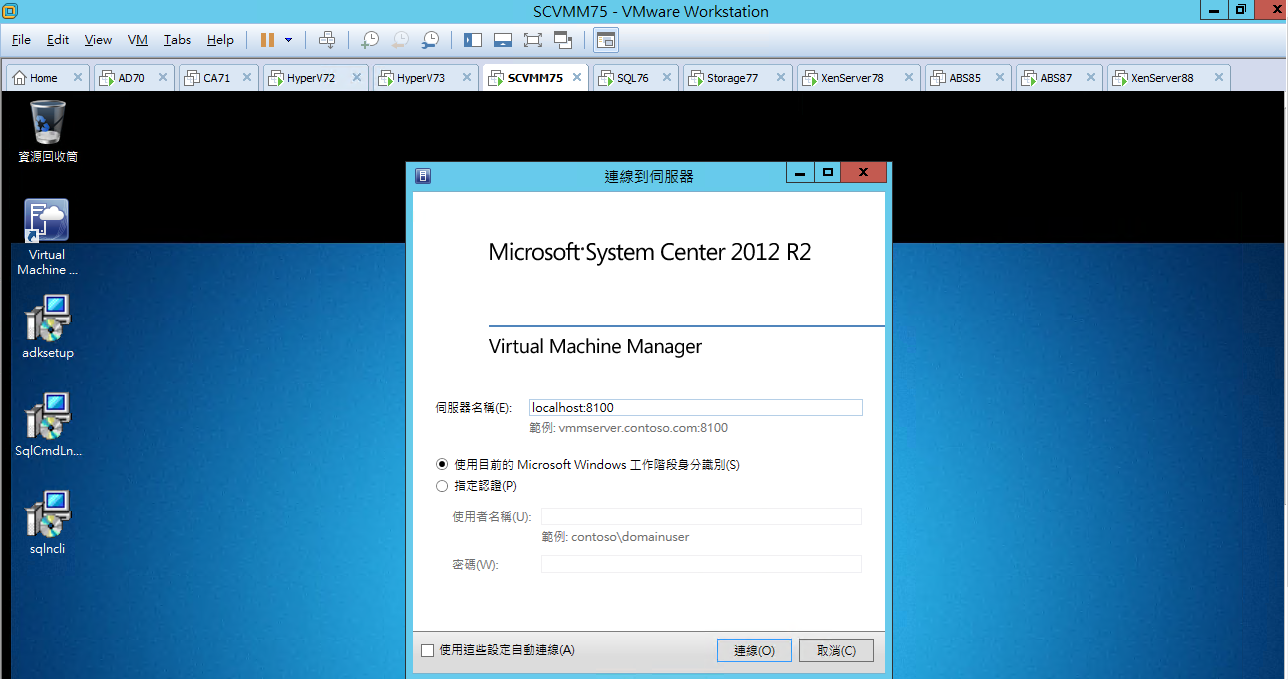
Task: Select the adksetup installer icon
Action: coord(48,327)
